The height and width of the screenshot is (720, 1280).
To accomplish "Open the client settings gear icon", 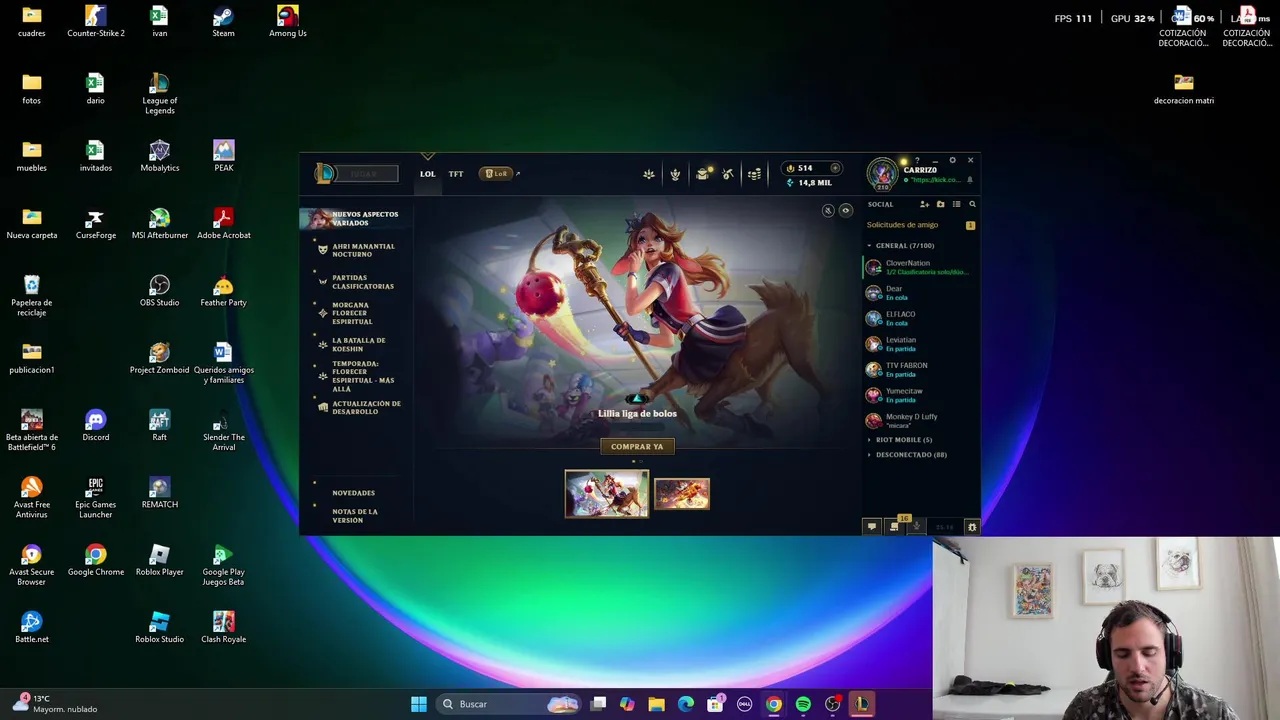I will coord(952,160).
